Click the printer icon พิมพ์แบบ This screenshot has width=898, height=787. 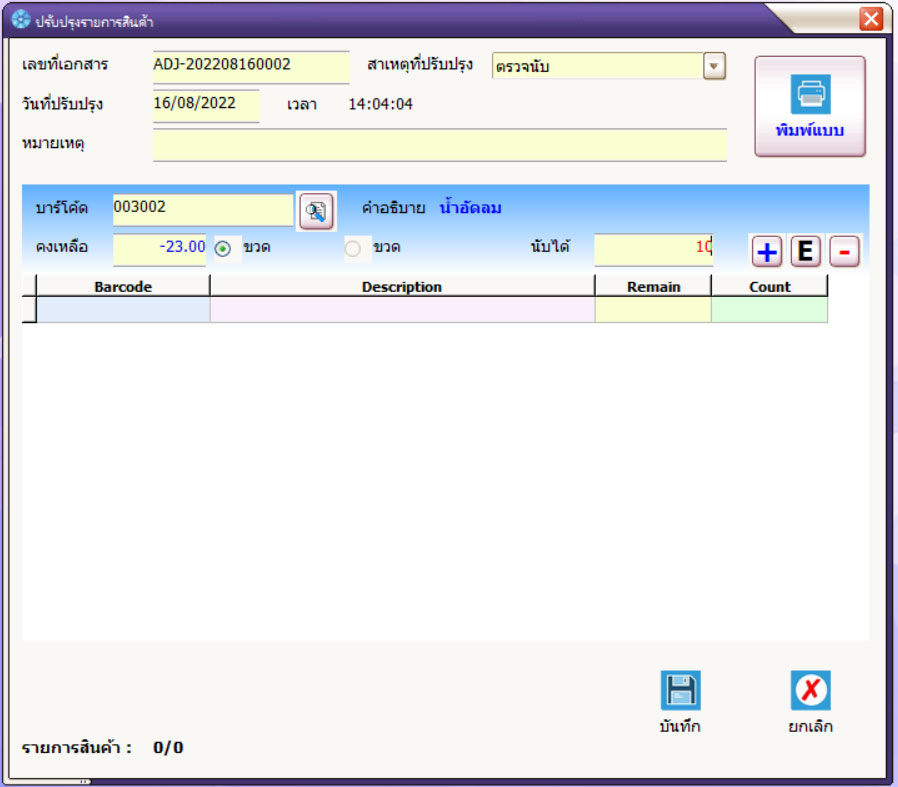(x=810, y=96)
